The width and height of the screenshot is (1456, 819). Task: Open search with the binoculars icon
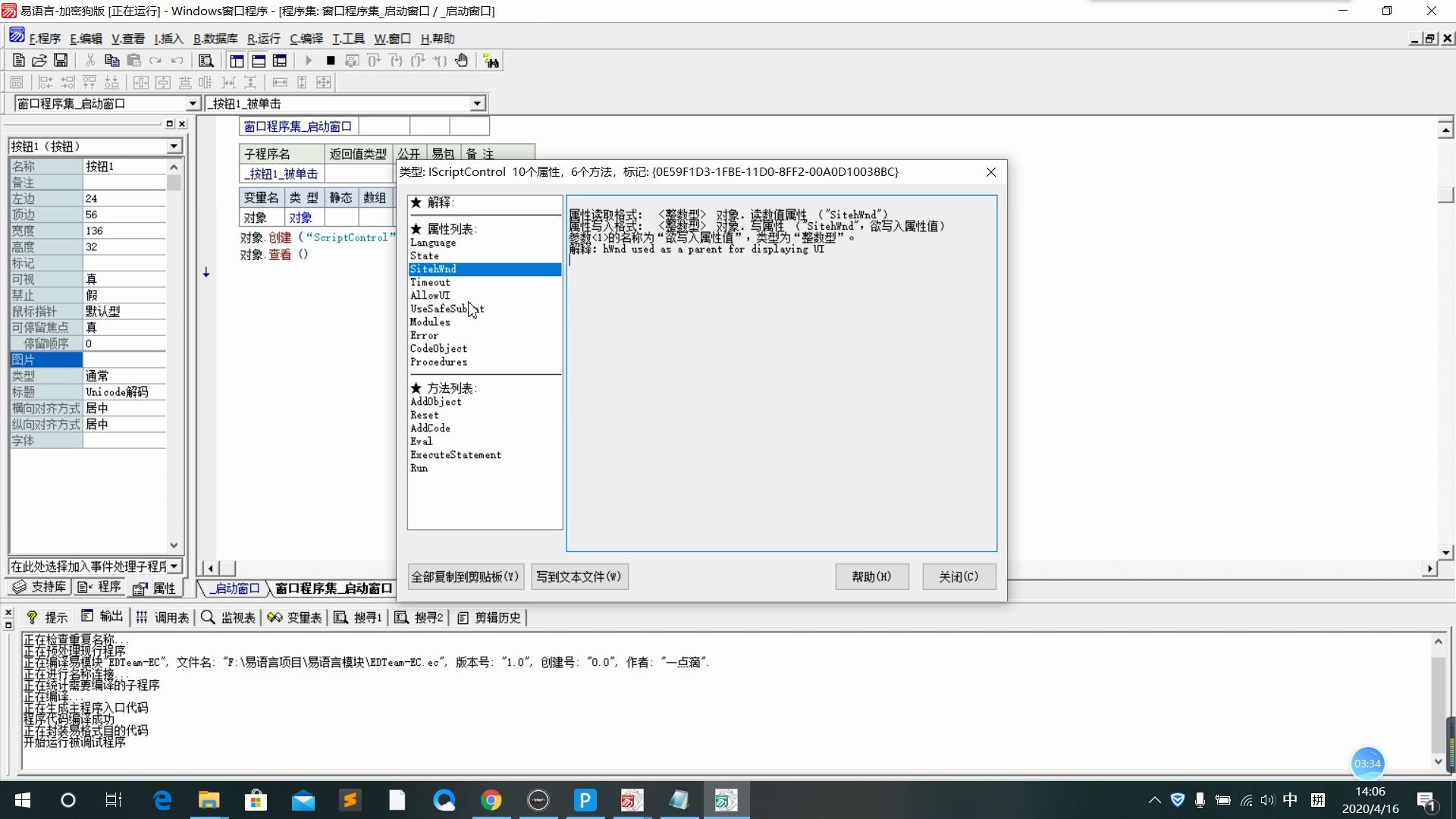click(491, 61)
